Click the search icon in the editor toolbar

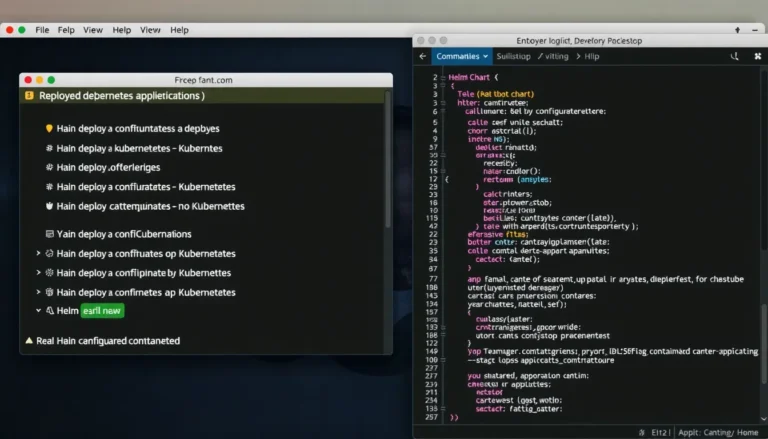click(734, 56)
